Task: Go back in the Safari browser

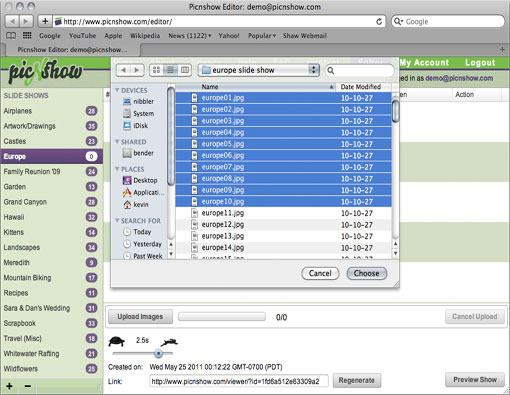Action: point(12,22)
